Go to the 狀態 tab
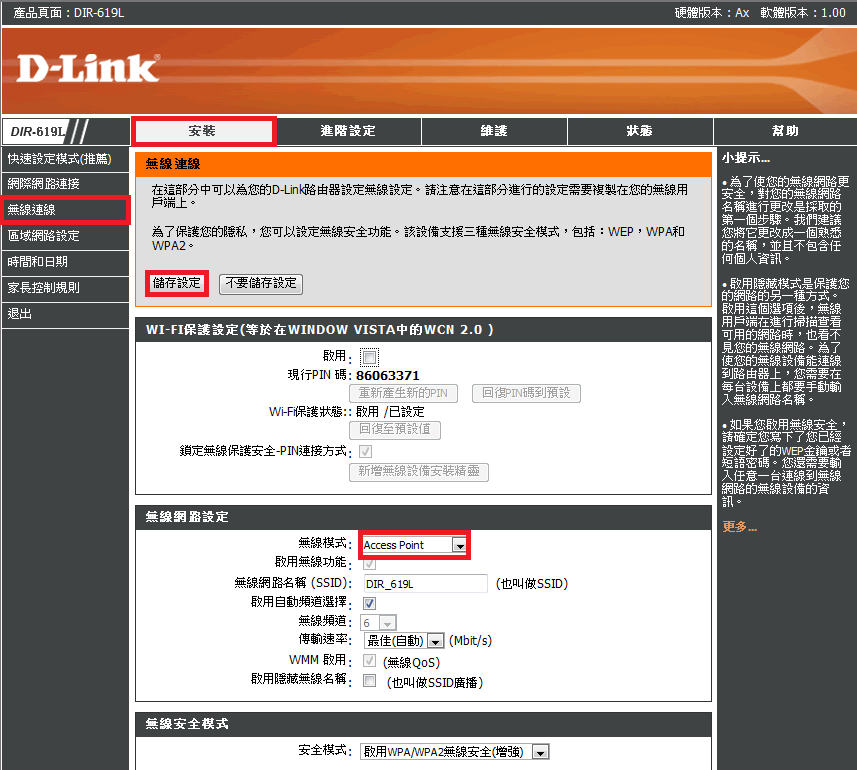The image size is (857, 770). (x=640, y=131)
